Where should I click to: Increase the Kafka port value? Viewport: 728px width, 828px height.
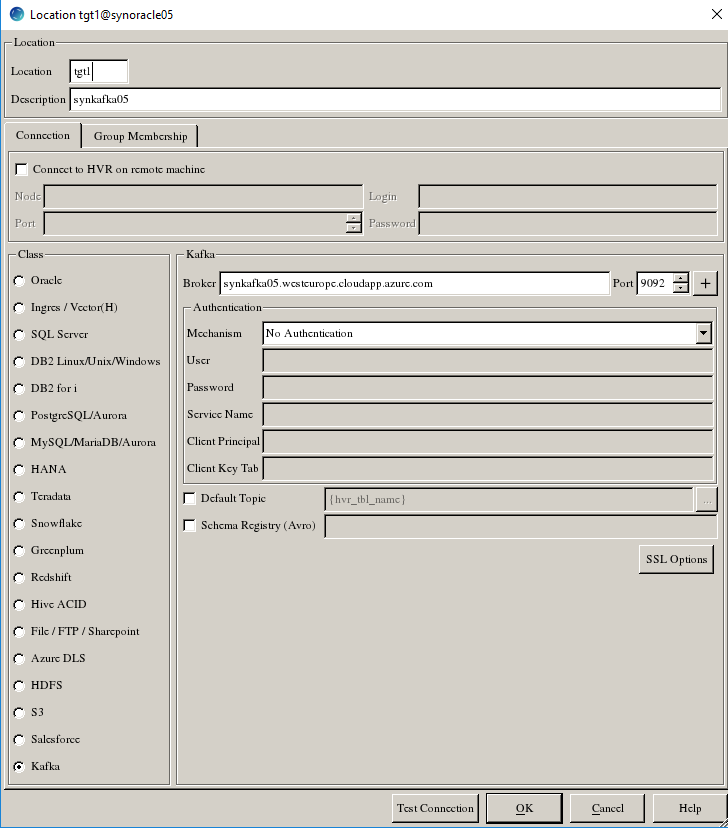pyautogui.click(x=681, y=278)
